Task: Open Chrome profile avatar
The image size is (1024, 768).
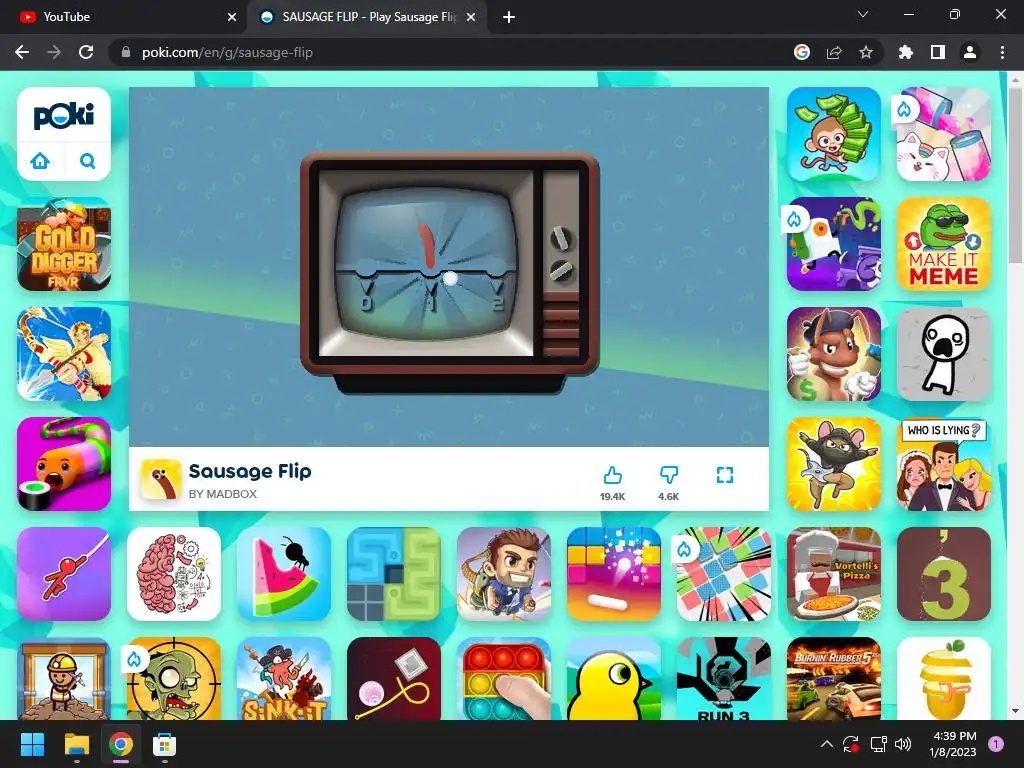Action: [x=970, y=52]
